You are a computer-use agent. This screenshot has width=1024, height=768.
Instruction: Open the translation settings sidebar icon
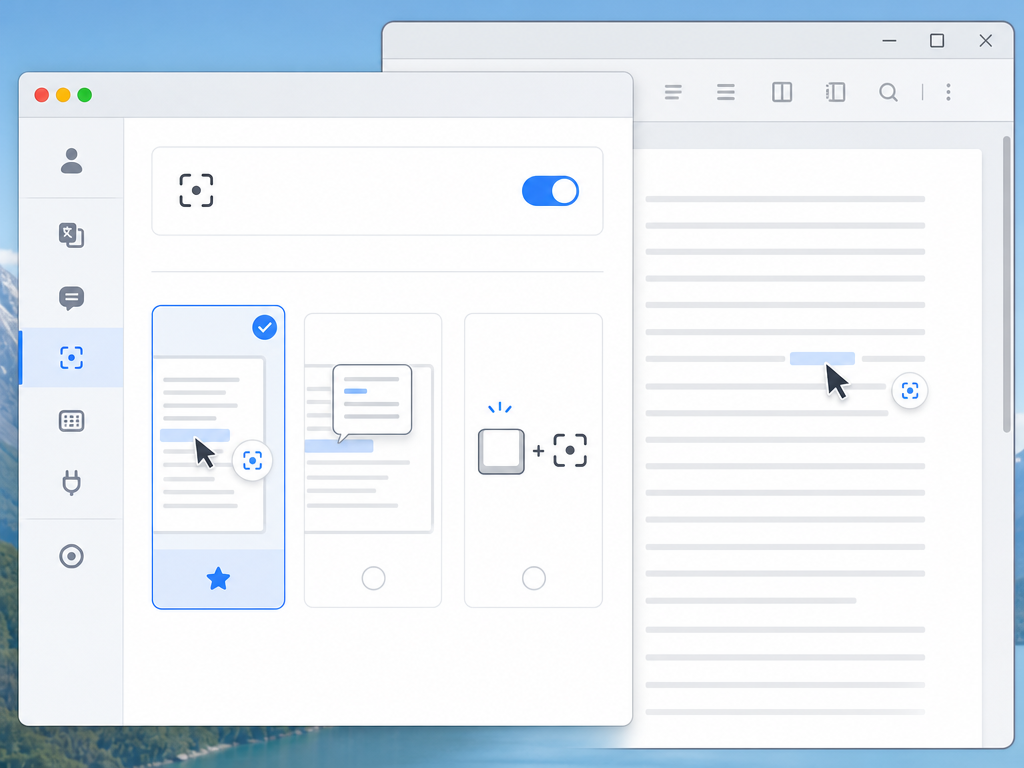tap(71, 235)
